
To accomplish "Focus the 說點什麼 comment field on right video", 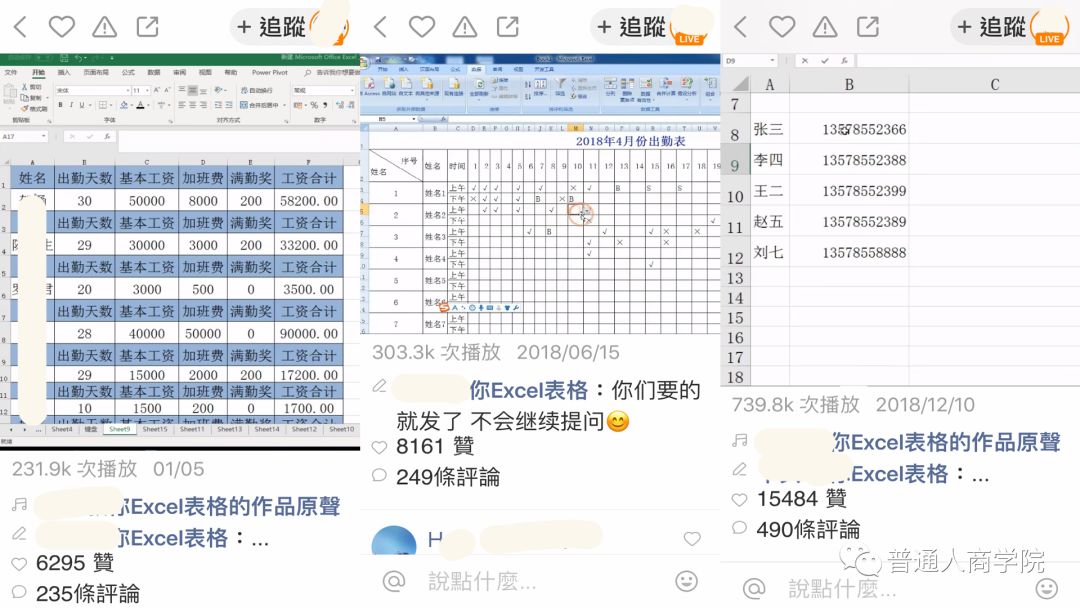I will (842, 589).
